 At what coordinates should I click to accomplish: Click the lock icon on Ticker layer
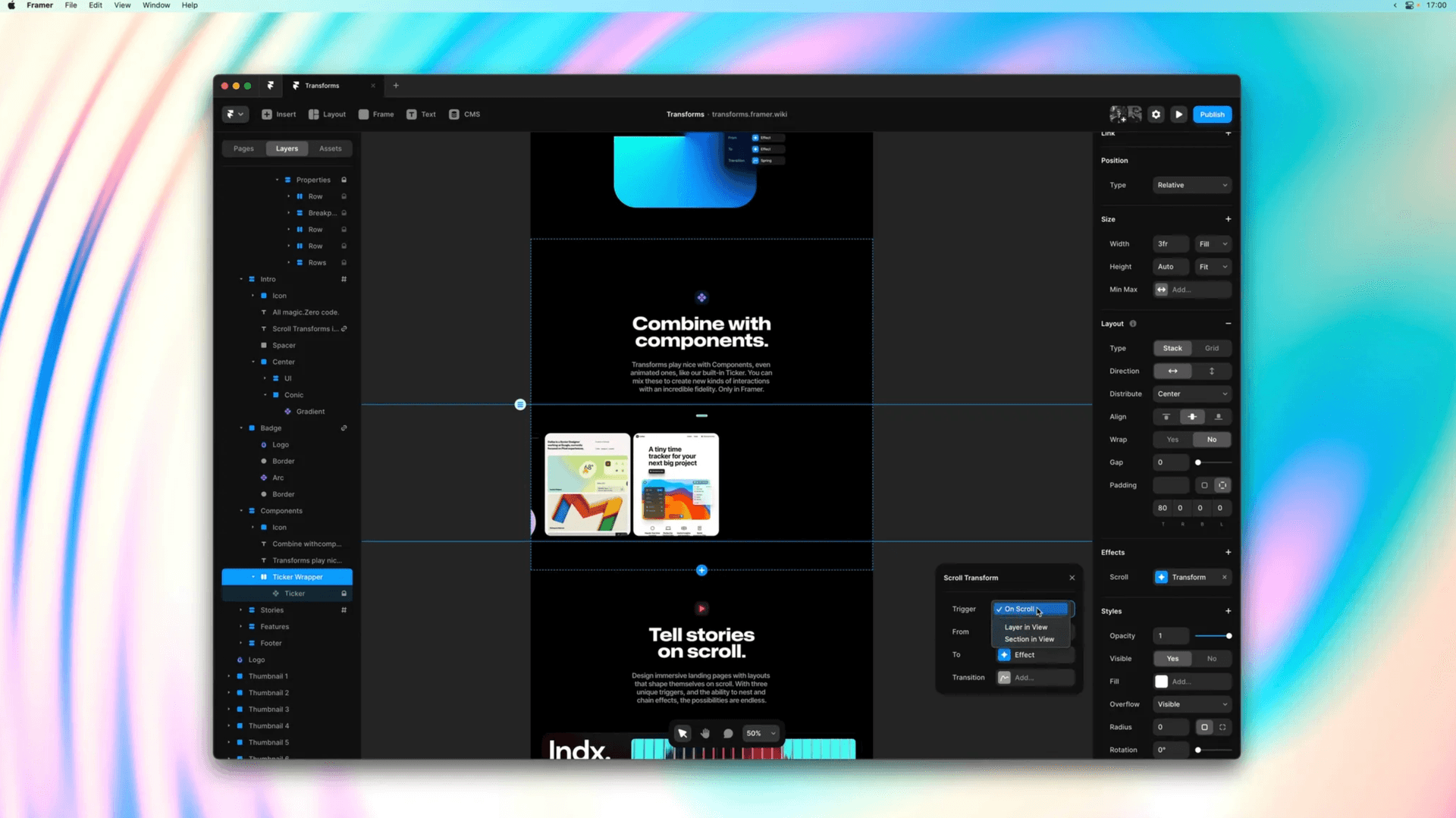click(344, 594)
